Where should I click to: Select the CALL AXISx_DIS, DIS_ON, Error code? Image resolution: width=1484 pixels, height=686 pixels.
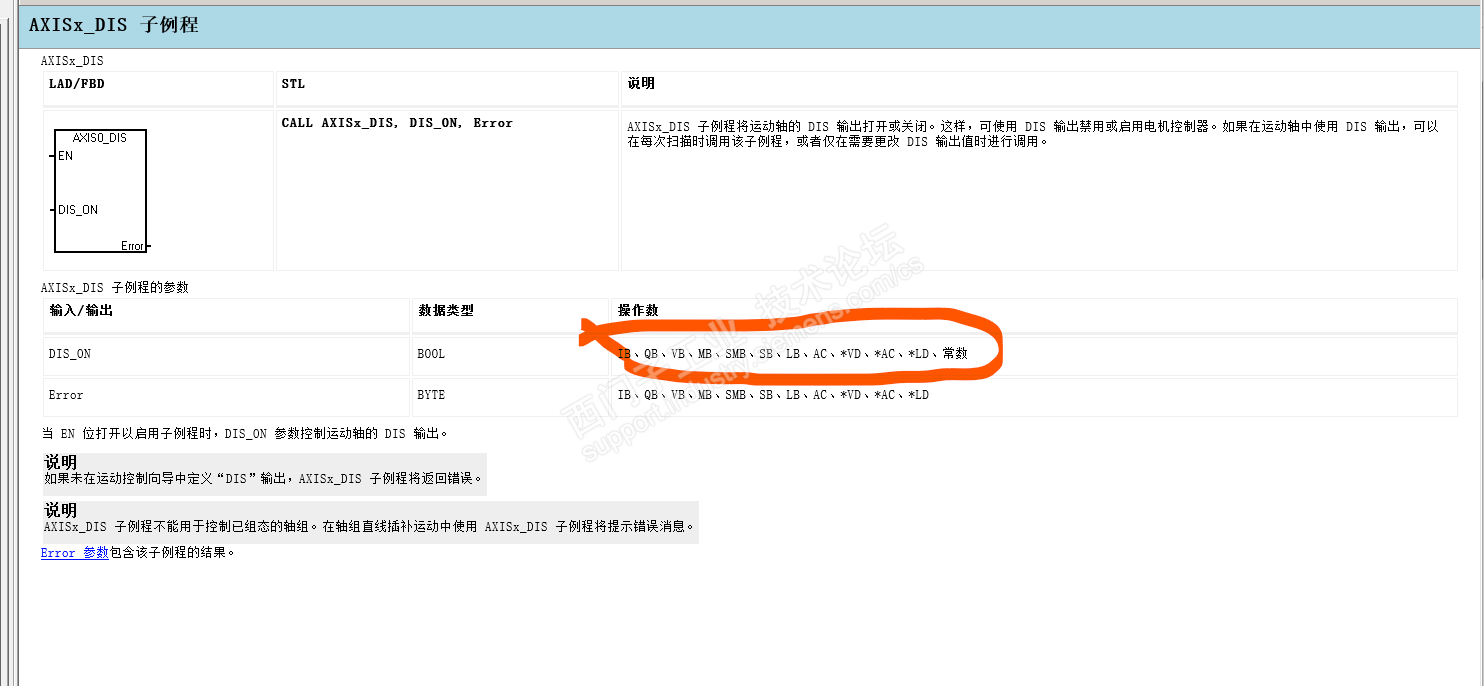[x=397, y=123]
